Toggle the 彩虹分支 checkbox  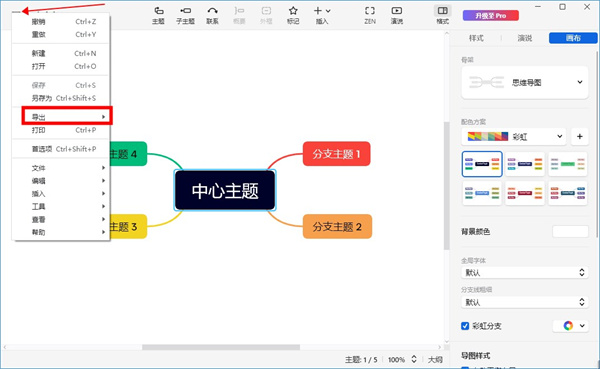click(x=465, y=326)
